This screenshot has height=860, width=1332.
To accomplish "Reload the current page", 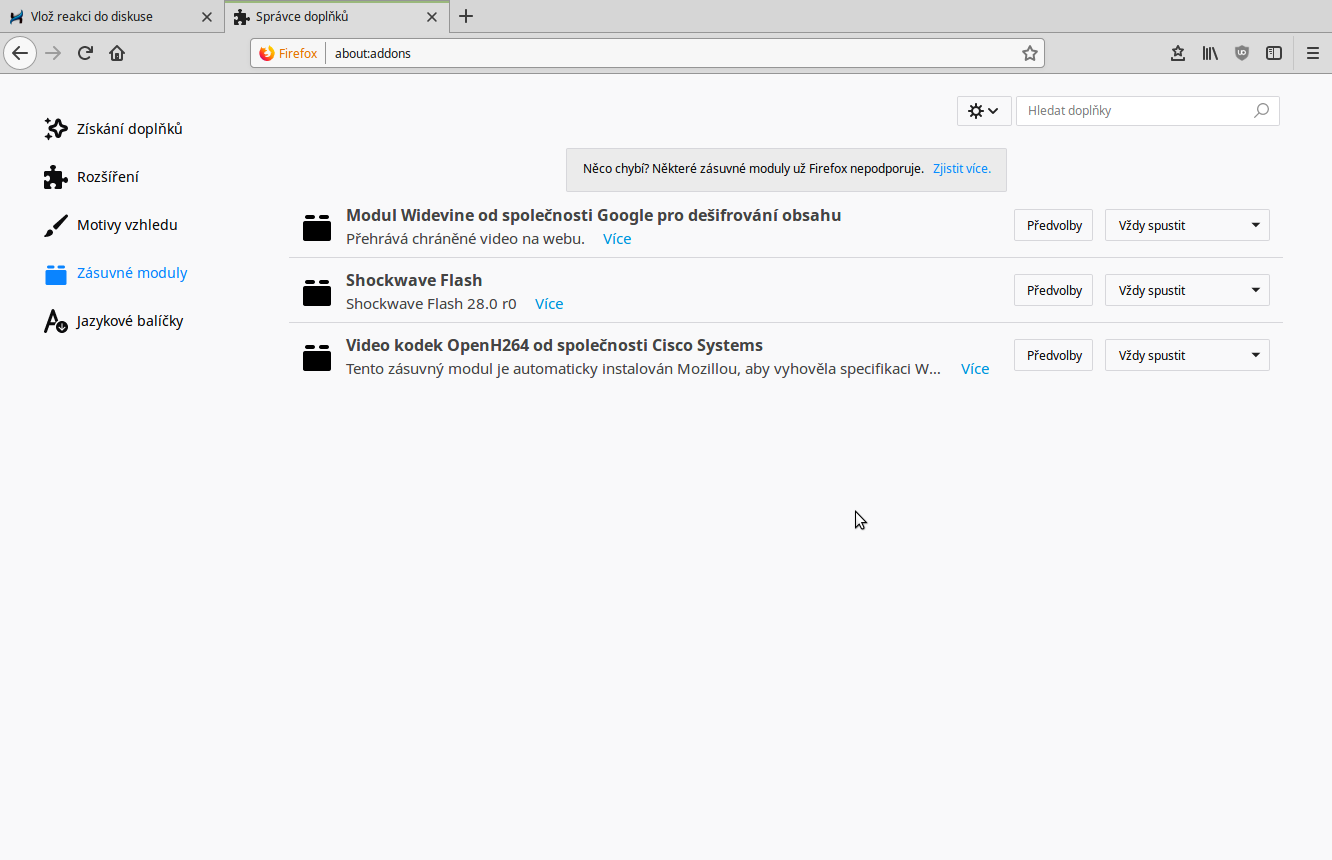I will (x=85, y=53).
